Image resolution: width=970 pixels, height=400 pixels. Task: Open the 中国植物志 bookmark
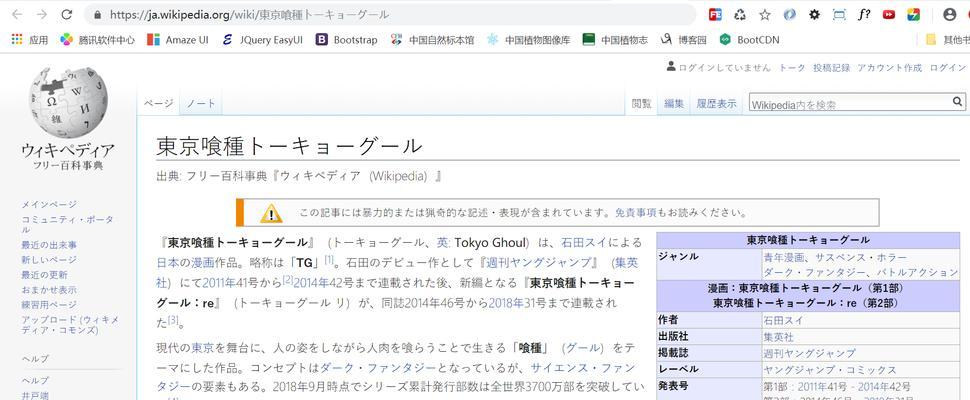[615, 40]
